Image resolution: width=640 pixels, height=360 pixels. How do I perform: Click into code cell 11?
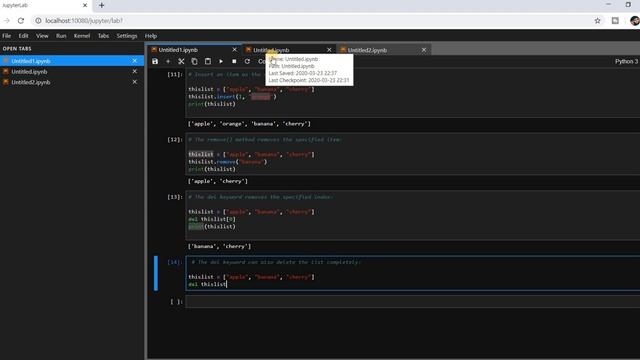pos(413,93)
